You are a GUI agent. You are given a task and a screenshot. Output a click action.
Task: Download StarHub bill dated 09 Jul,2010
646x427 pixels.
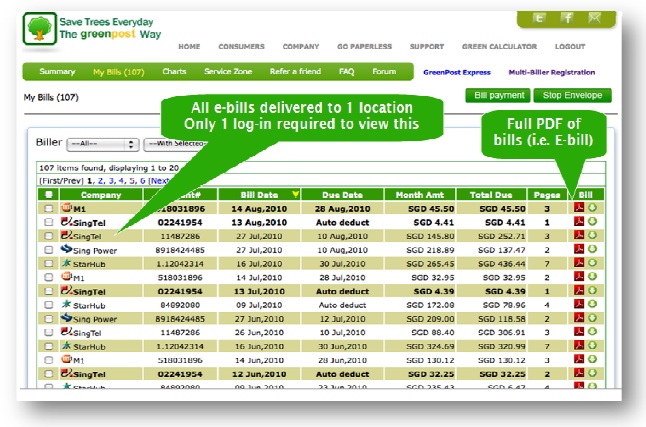coord(592,304)
